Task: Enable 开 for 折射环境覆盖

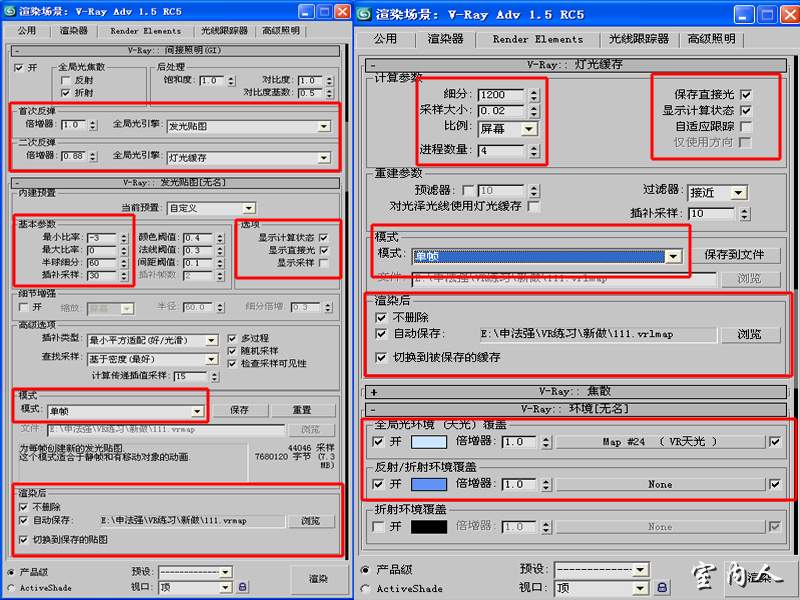Action: 378,526
